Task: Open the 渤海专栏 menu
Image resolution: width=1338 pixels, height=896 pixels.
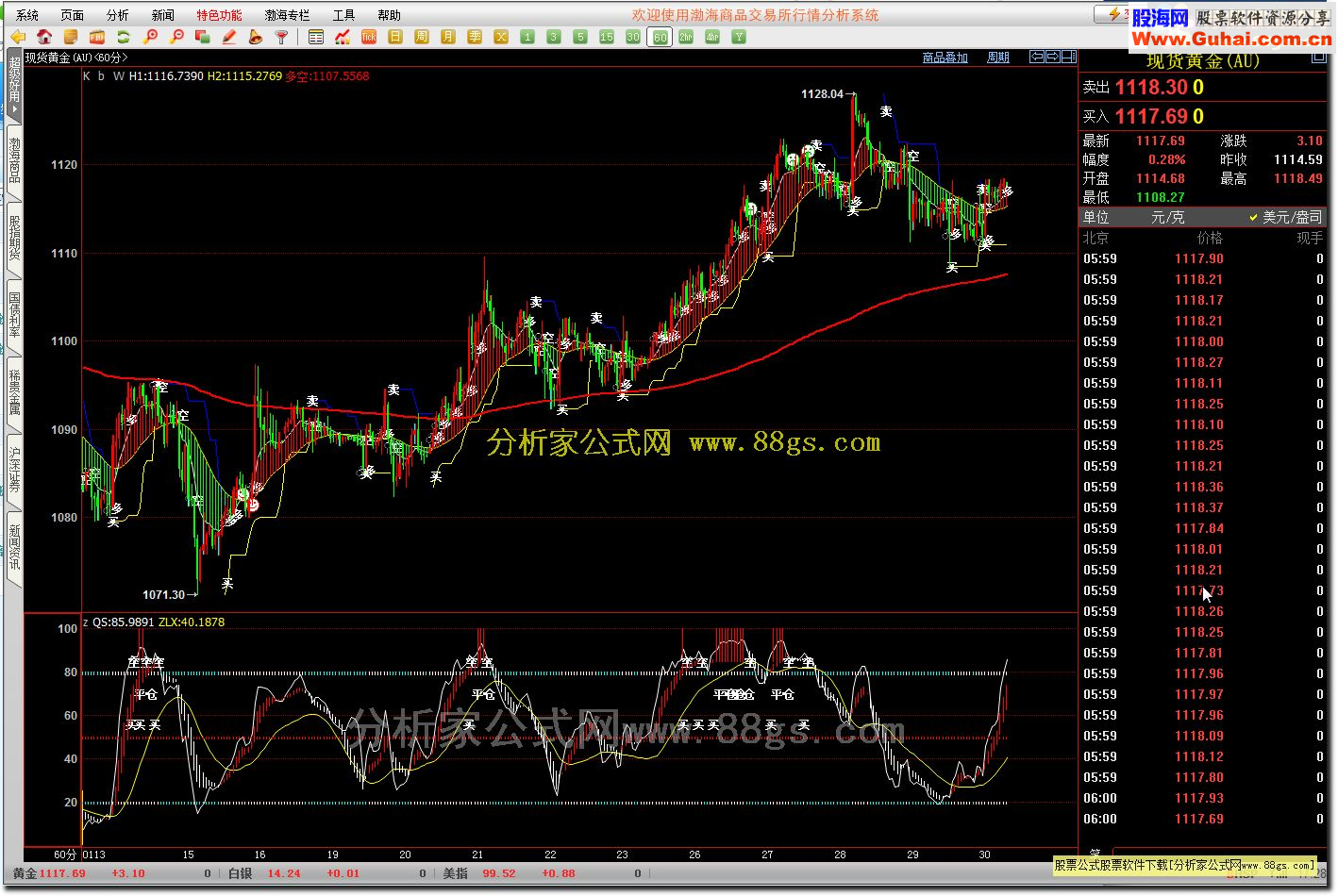Action: pos(287,15)
